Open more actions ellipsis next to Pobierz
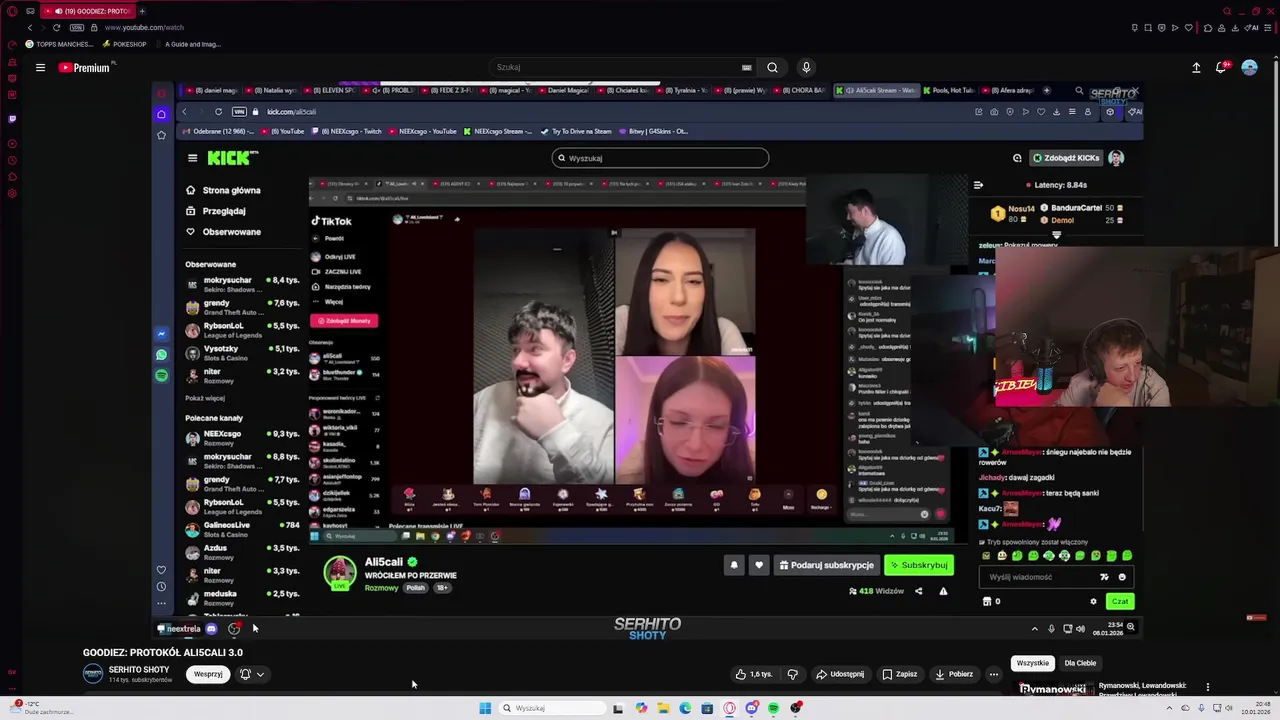Image resolution: width=1280 pixels, height=720 pixels. pos(993,674)
